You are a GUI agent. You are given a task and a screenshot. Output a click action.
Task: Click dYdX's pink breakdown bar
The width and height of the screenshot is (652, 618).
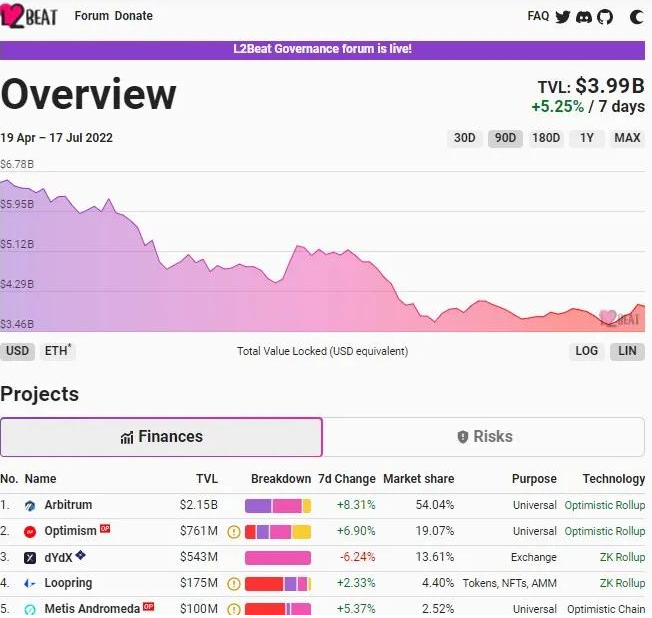pos(278,558)
